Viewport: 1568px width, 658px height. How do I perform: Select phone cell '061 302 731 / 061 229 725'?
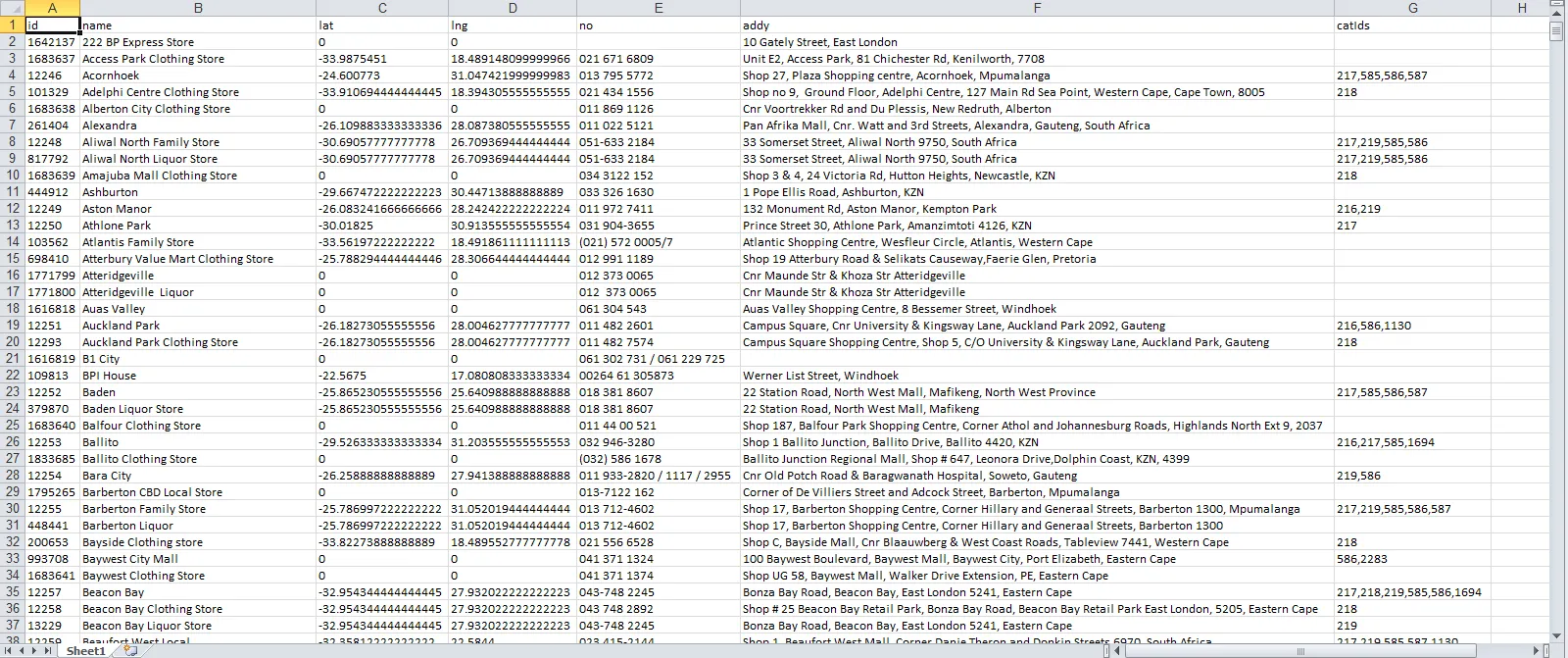tap(659, 359)
